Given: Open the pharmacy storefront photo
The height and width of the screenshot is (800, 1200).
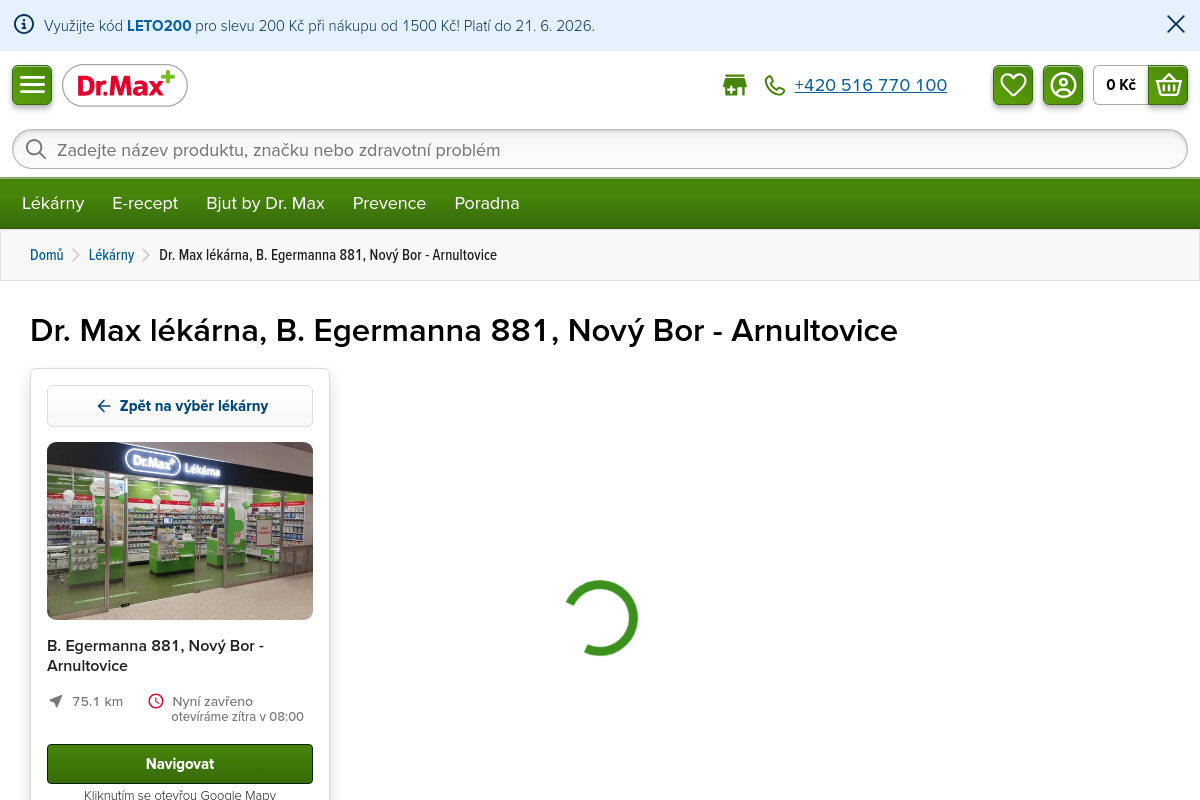Looking at the screenshot, I should point(180,531).
